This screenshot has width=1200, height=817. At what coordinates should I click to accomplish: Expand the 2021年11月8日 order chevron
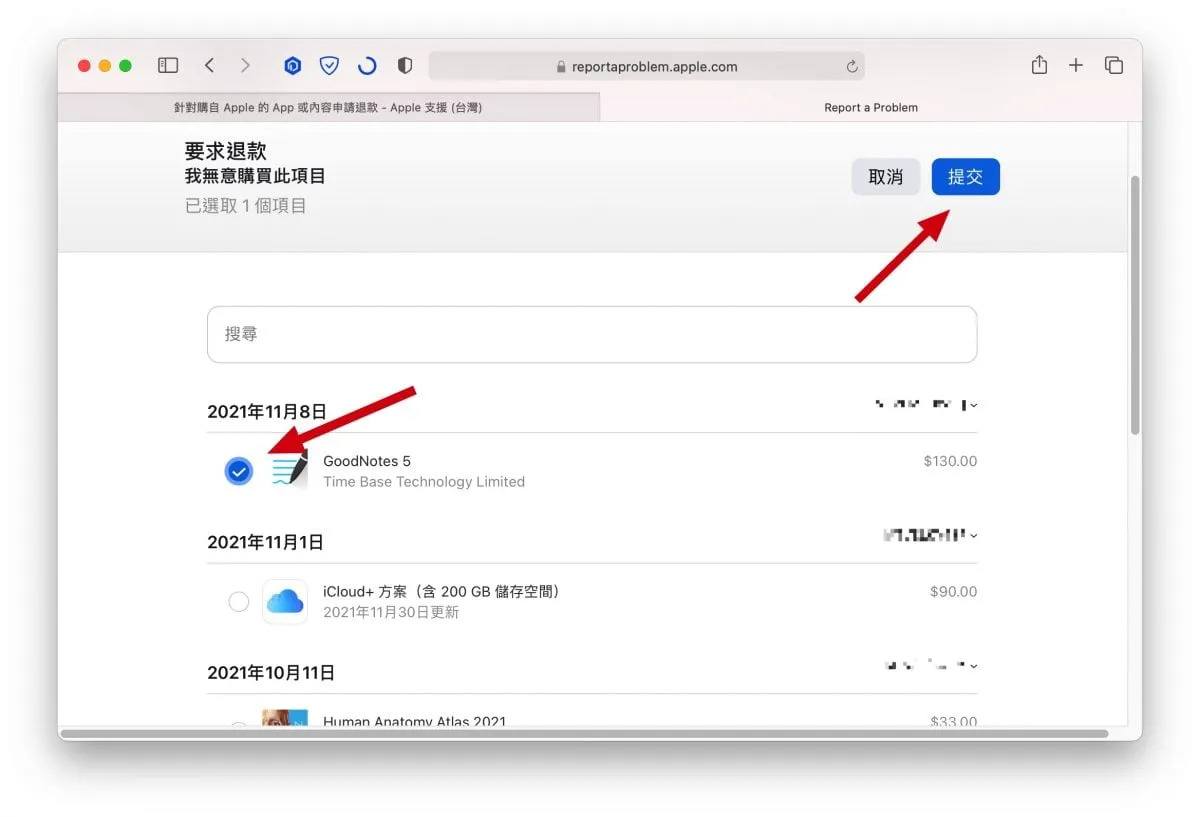tap(974, 405)
